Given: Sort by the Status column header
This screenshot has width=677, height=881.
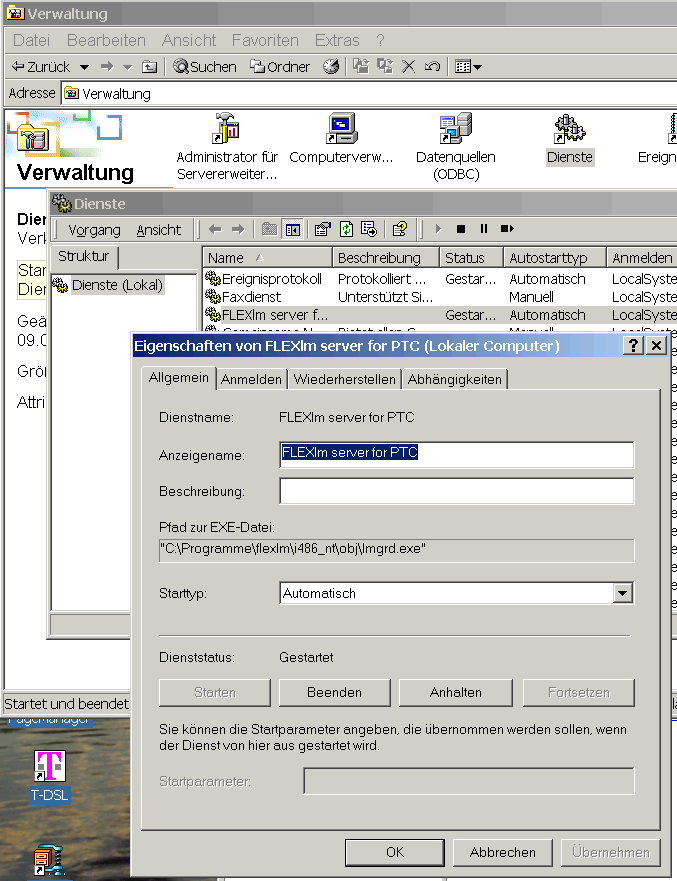Looking at the screenshot, I should (471, 258).
